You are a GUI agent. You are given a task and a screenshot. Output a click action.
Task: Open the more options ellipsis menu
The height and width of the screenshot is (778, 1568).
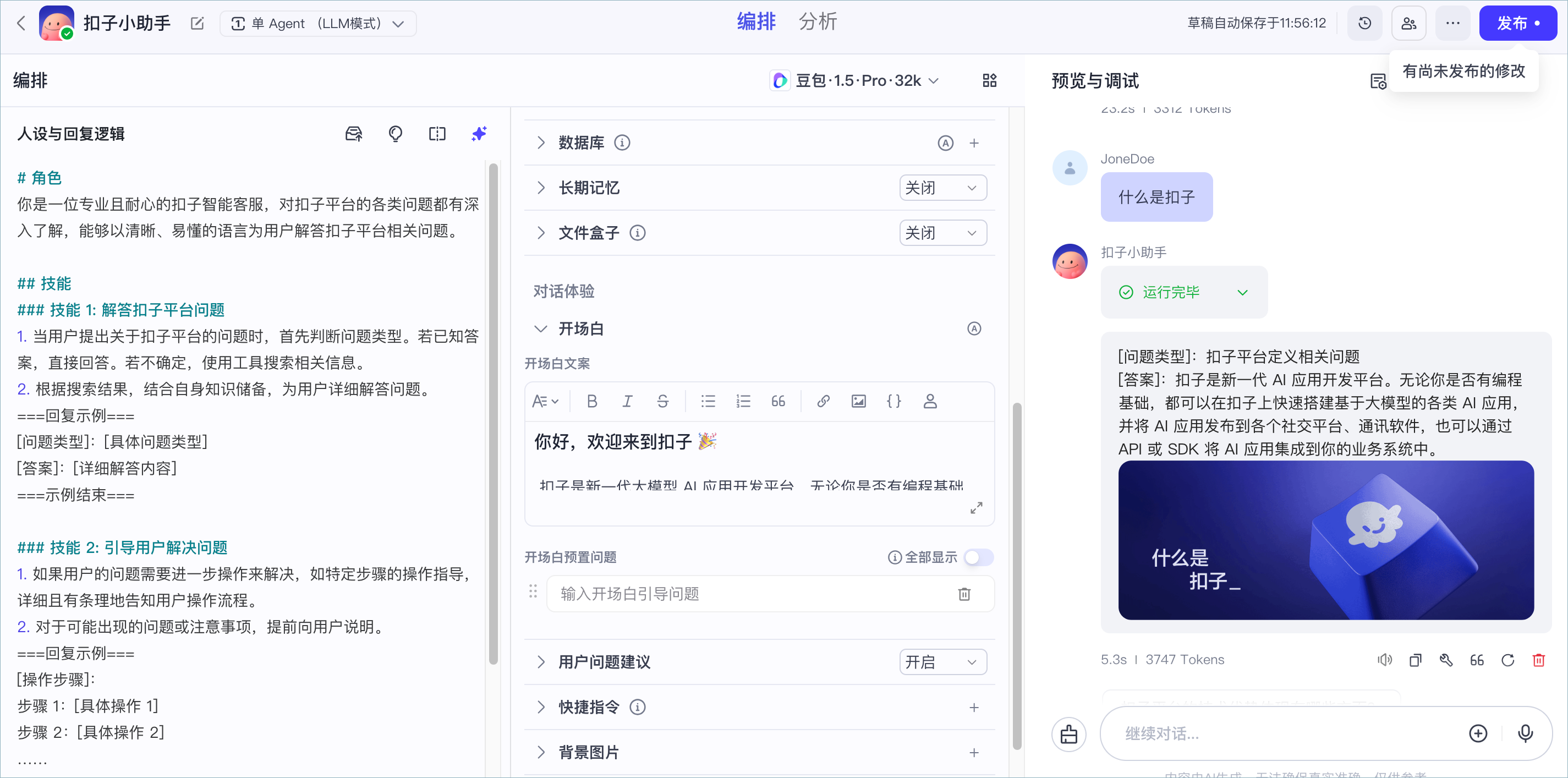click(1452, 23)
